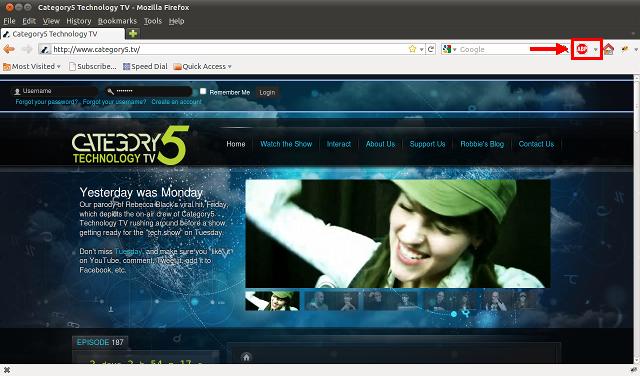Bookmark this page with the star icon
Screen dimensions: 640x376
[413, 49]
